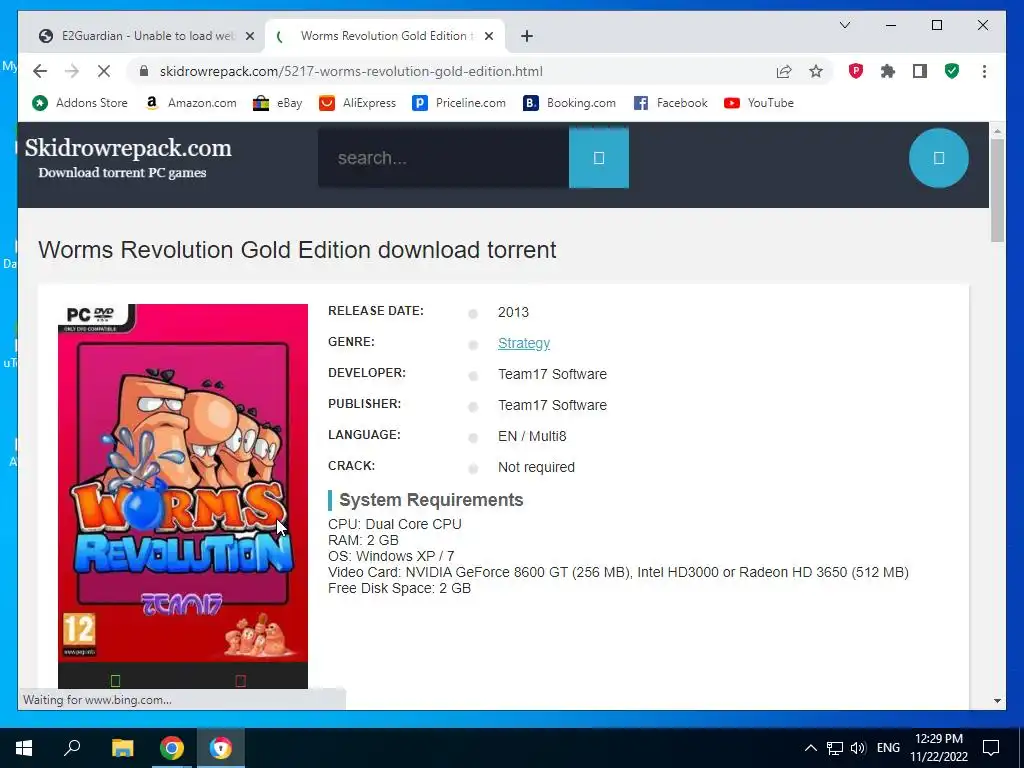Open YouTube bookmark
This screenshot has height=768, width=1024.
(x=759, y=103)
